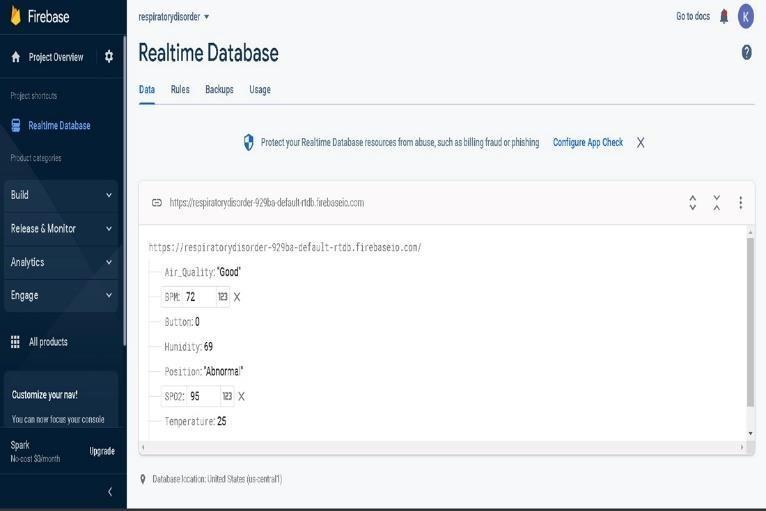Switch to the Data tab

147,89
